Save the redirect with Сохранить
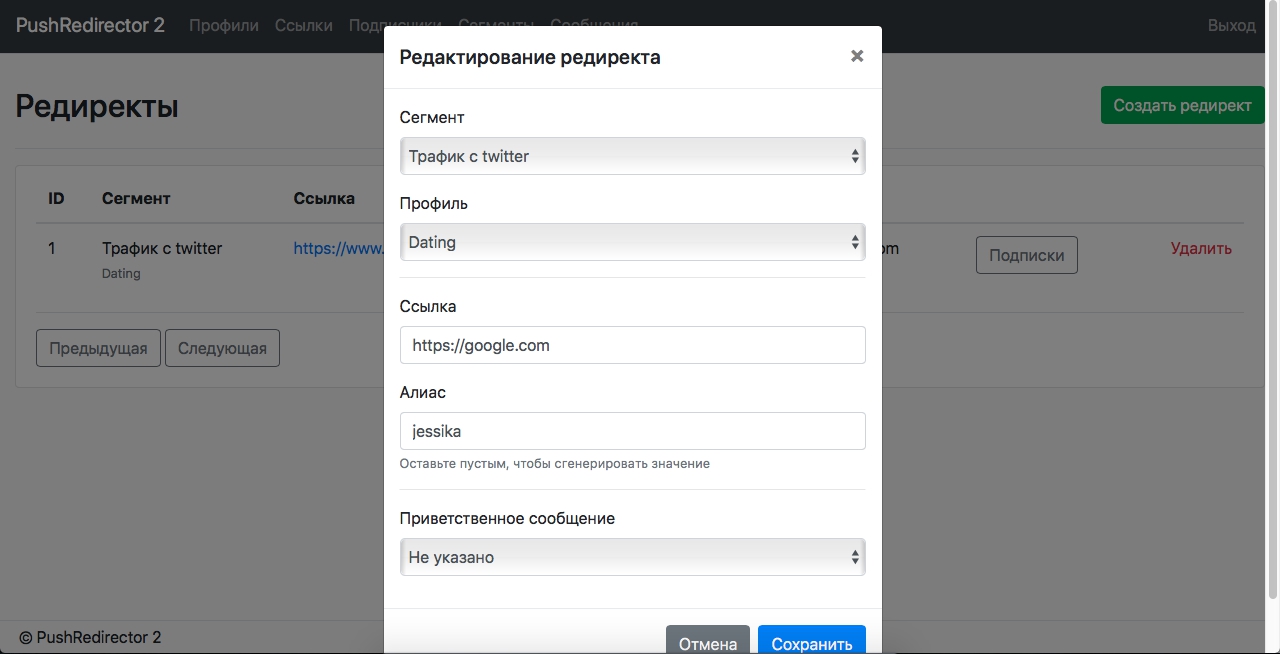This screenshot has height=654, width=1280. 811,642
